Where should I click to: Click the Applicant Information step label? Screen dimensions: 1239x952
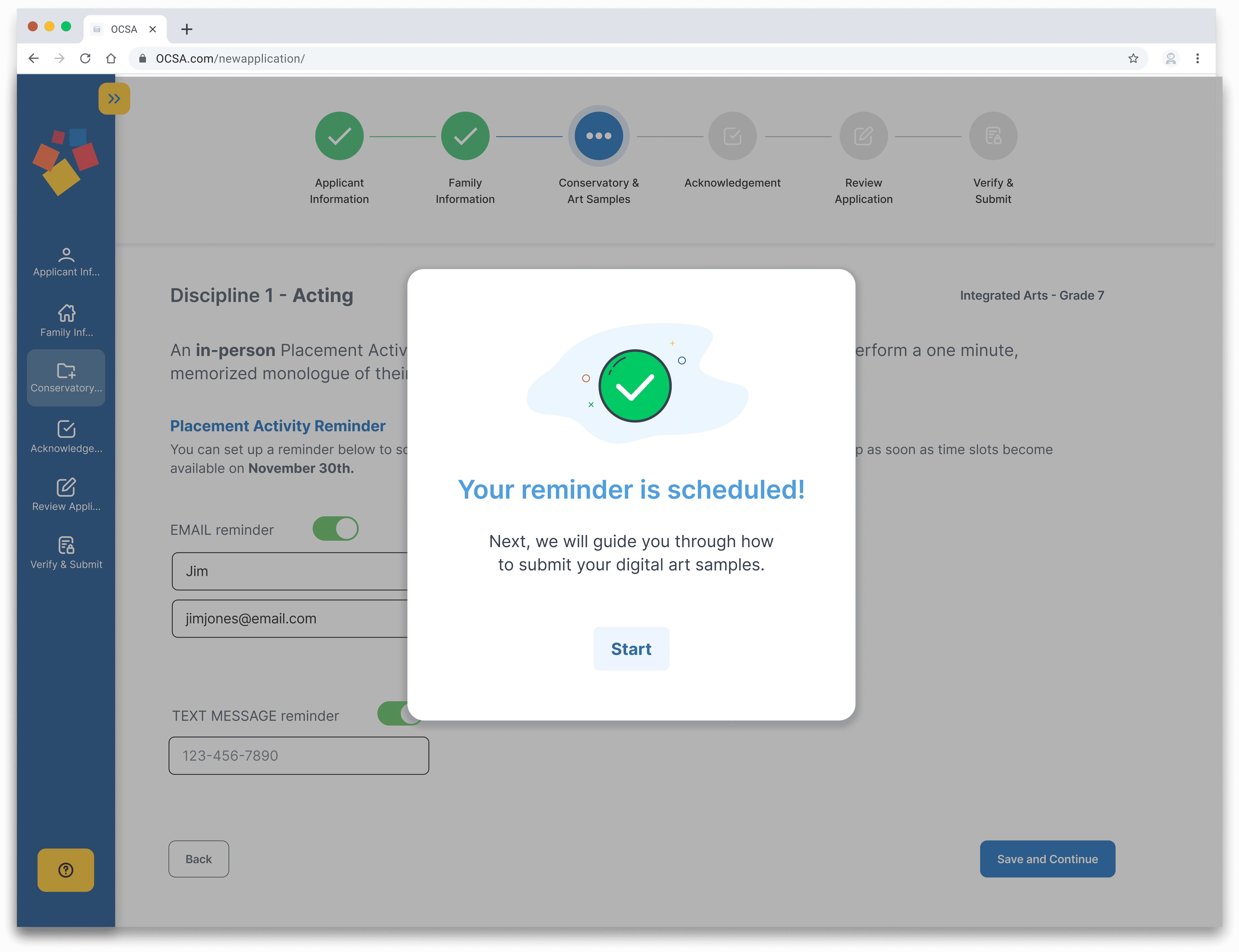coord(339,191)
